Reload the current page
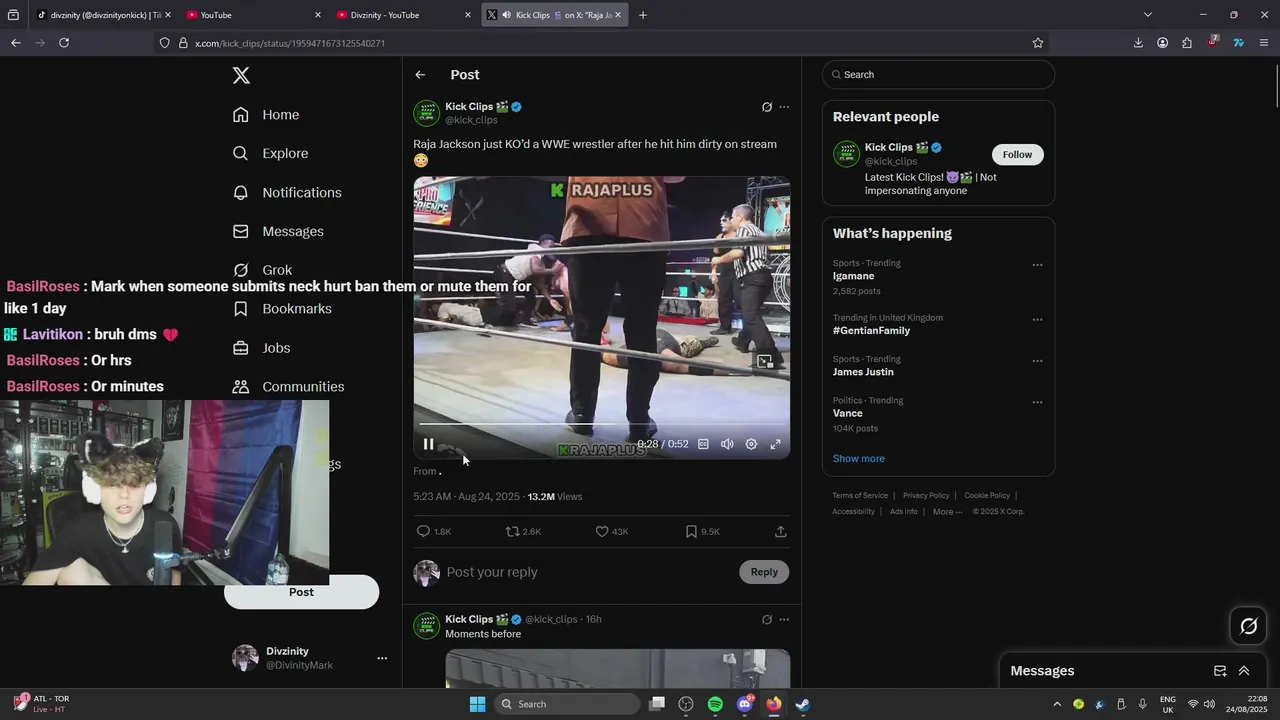The image size is (1280, 720). click(x=64, y=43)
